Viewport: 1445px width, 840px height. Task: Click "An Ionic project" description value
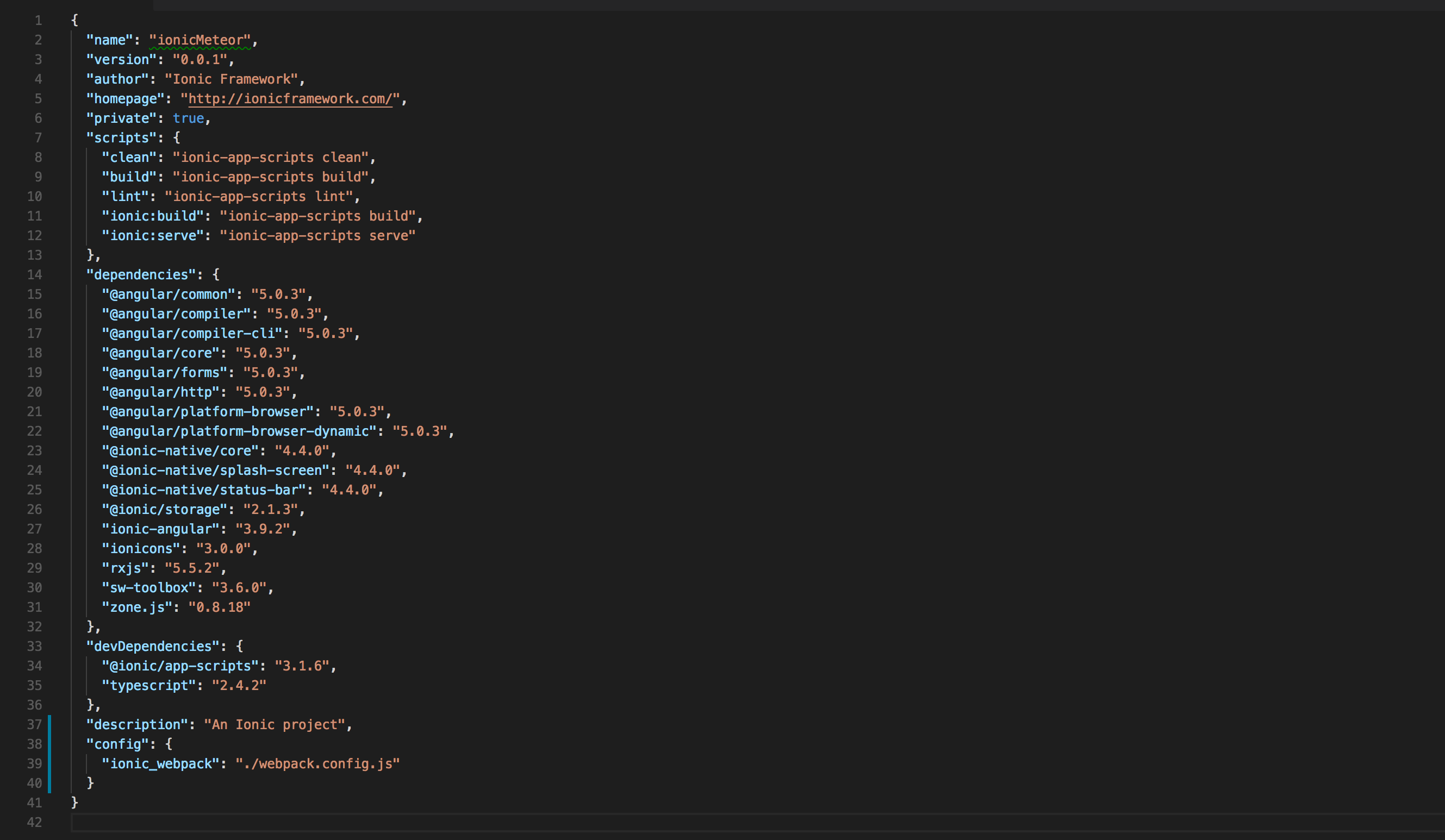(x=275, y=724)
